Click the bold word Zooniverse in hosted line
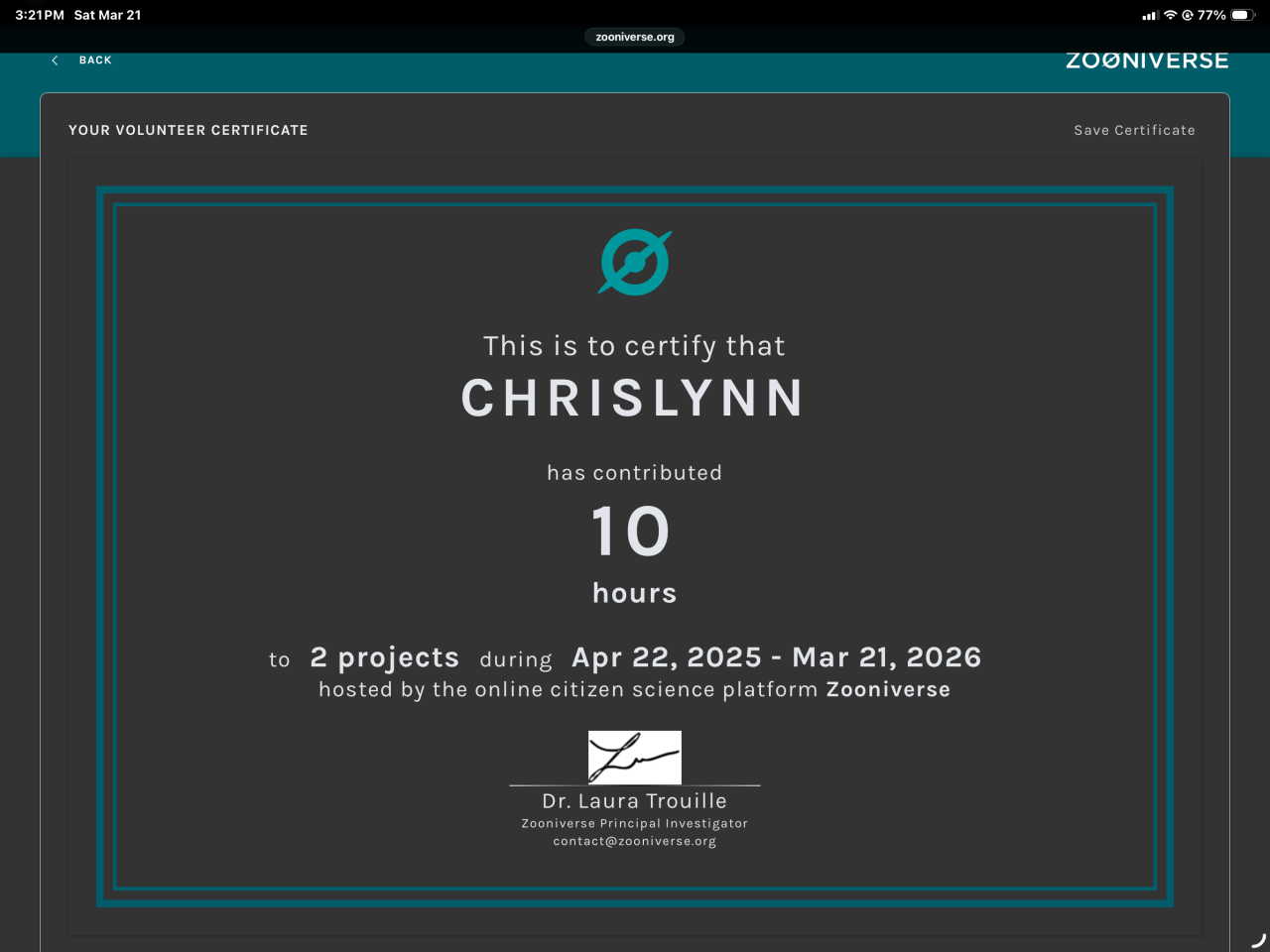The image size is (1270, 952). tap(888, 689)
